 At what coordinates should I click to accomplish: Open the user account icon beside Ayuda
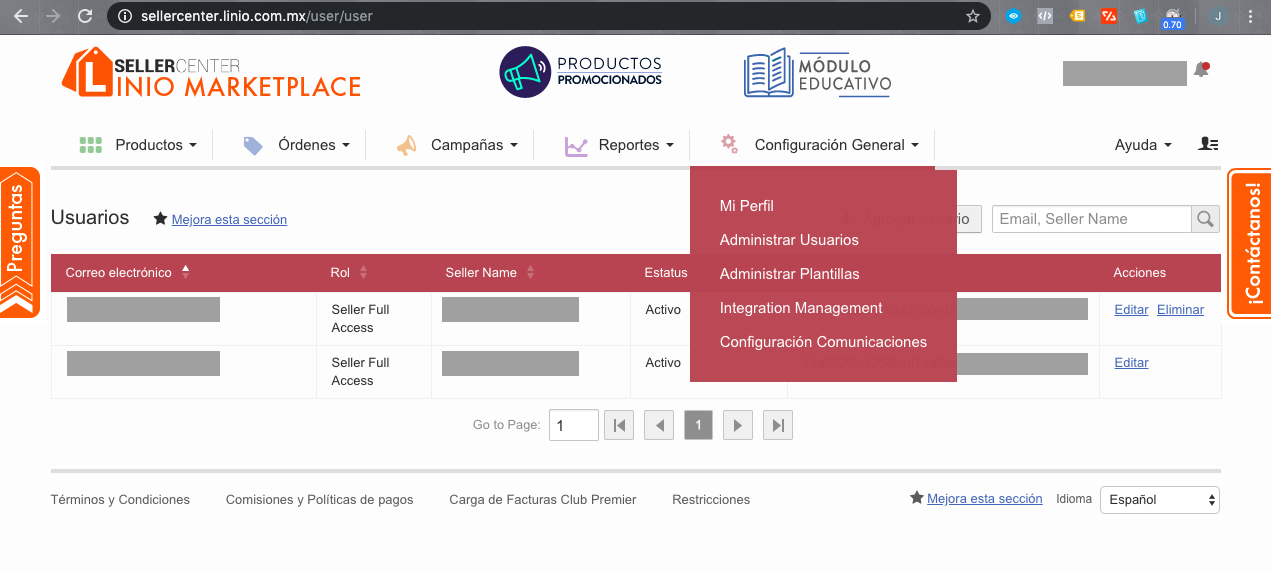[1208, 145]
